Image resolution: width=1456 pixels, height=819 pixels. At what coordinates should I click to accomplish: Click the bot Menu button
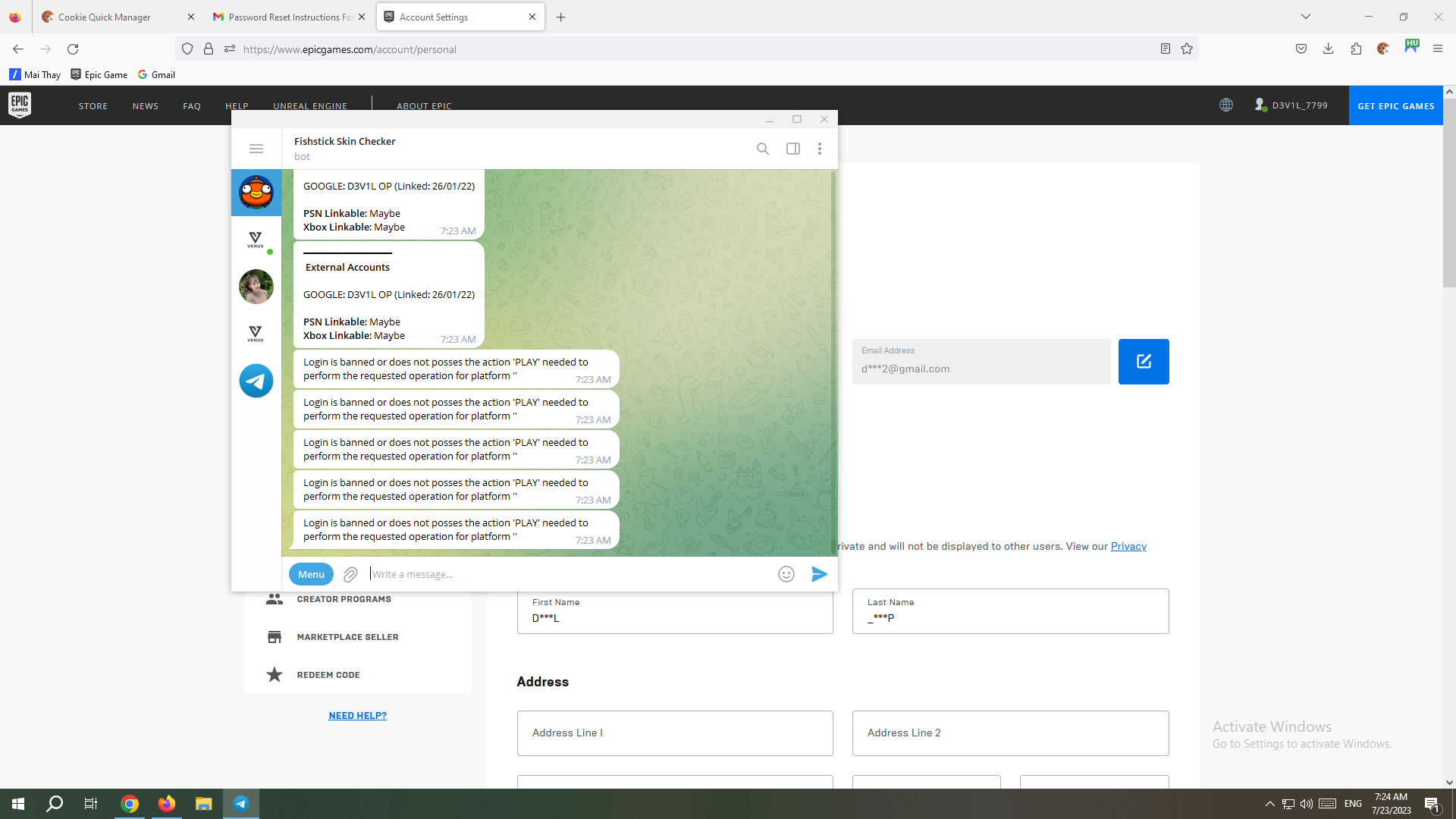coord(311,574)
